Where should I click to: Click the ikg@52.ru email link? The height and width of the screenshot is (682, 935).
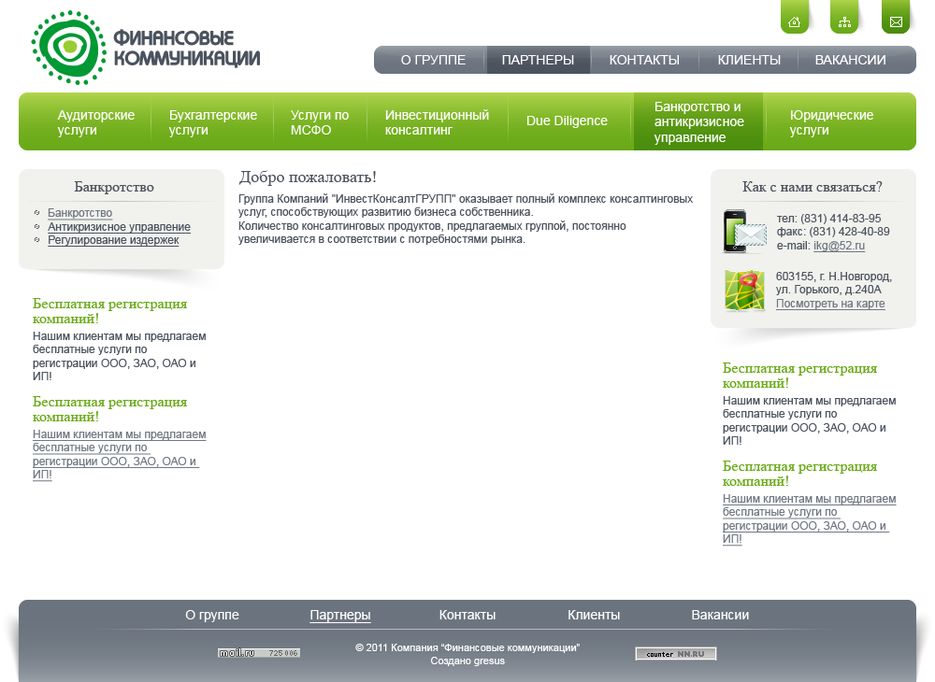(839, 246)
